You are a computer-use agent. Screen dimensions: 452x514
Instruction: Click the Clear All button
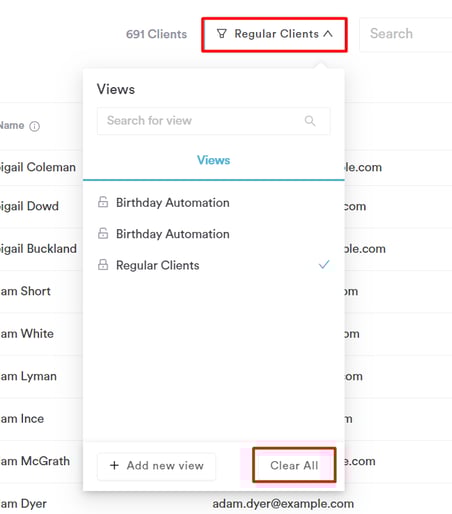pyautogui.click(x=294, y=465)
